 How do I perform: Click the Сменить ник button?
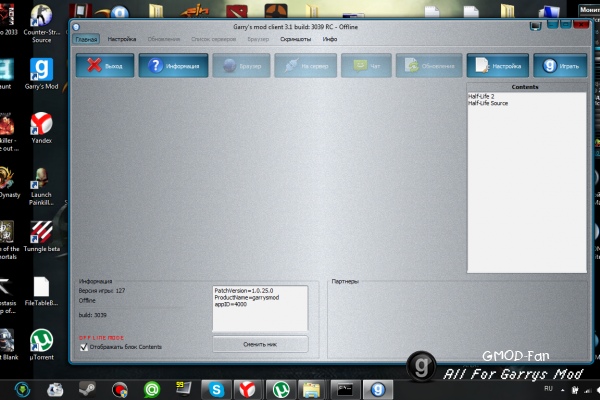260,344
